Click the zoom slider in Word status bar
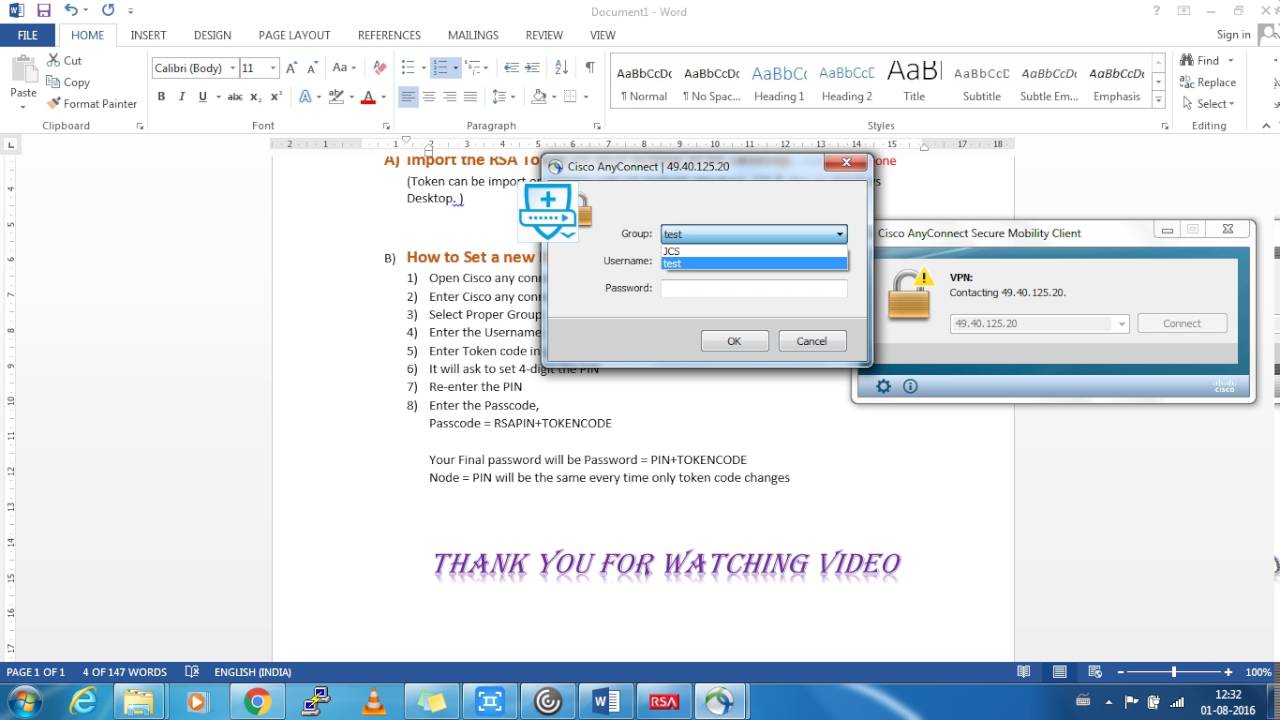 1173,672
